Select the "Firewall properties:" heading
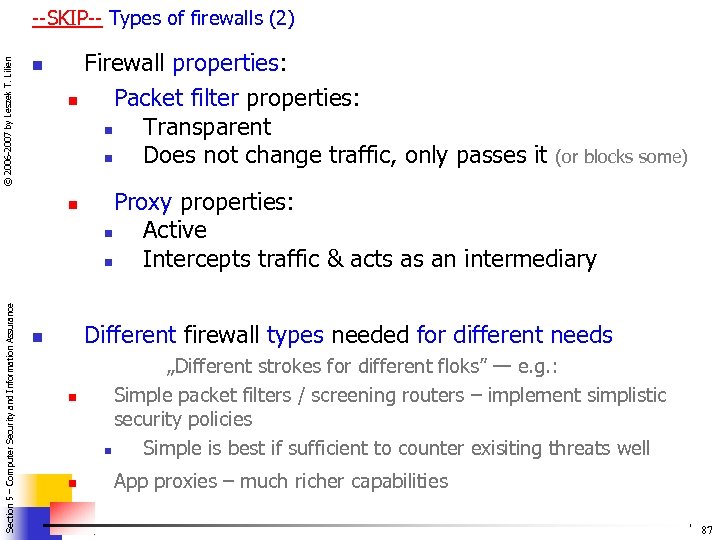This screenshot has height=540, width=720. tap(185, 64)
